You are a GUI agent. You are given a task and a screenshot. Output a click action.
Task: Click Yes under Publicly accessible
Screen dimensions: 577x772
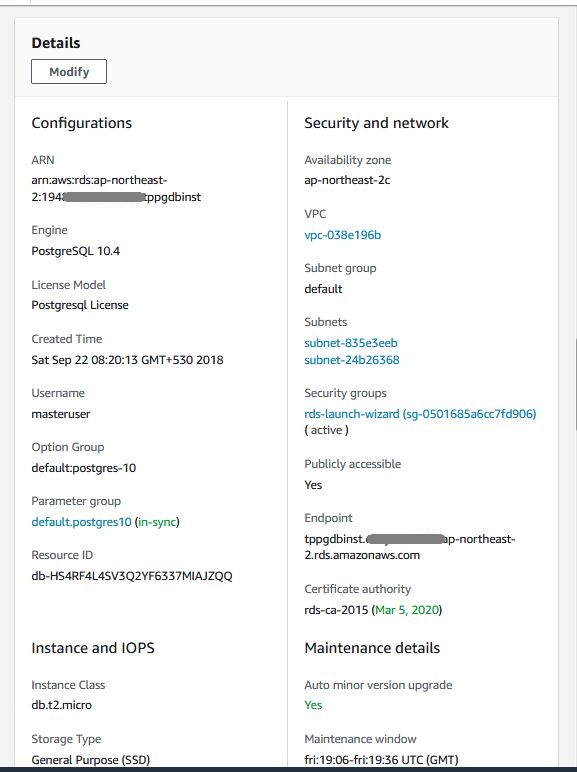(x=313, y=485)
